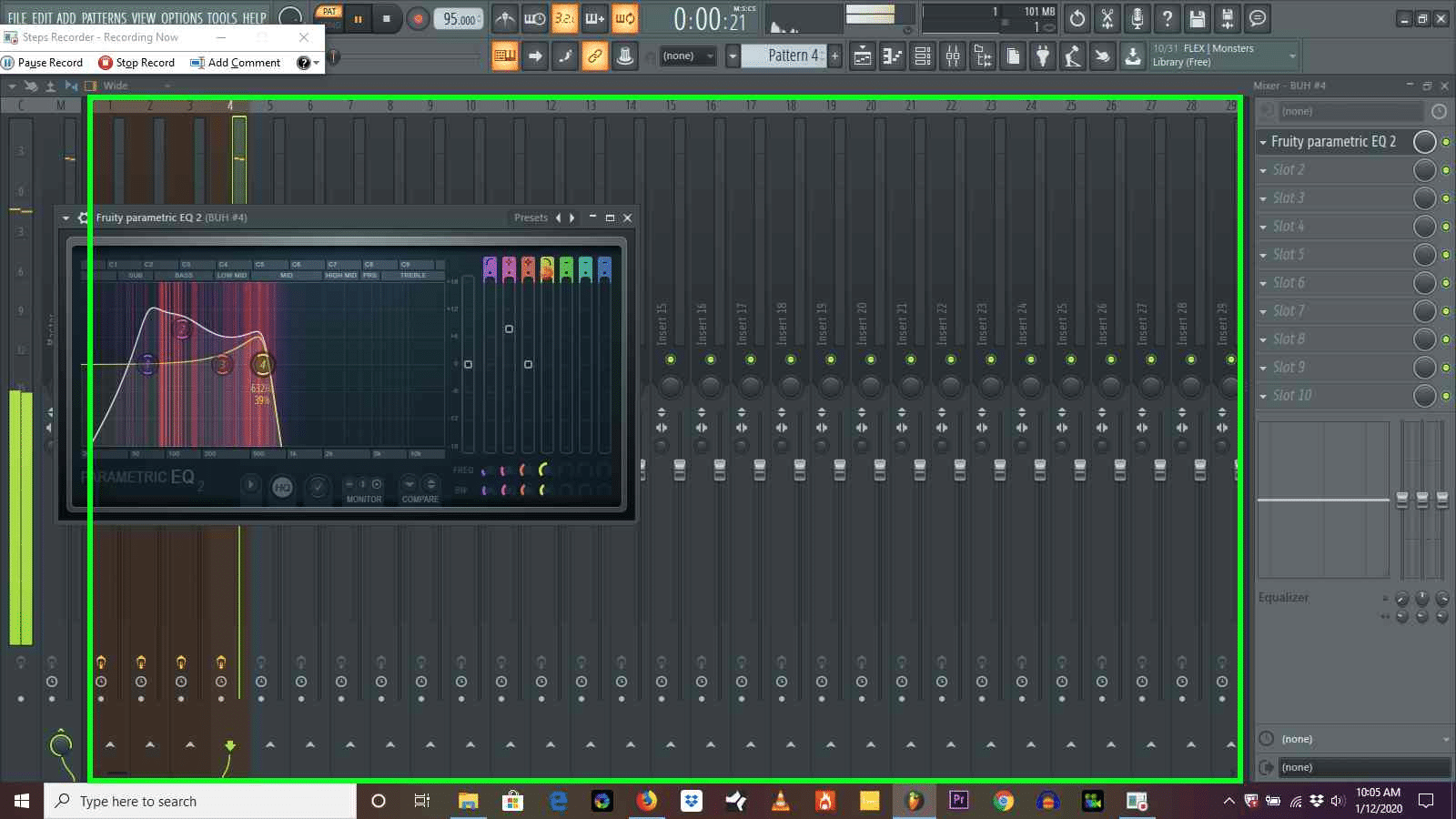This screenshot has height=819, width=1456.
Task: Open the playlist view icon
Action: click(863, 56)
